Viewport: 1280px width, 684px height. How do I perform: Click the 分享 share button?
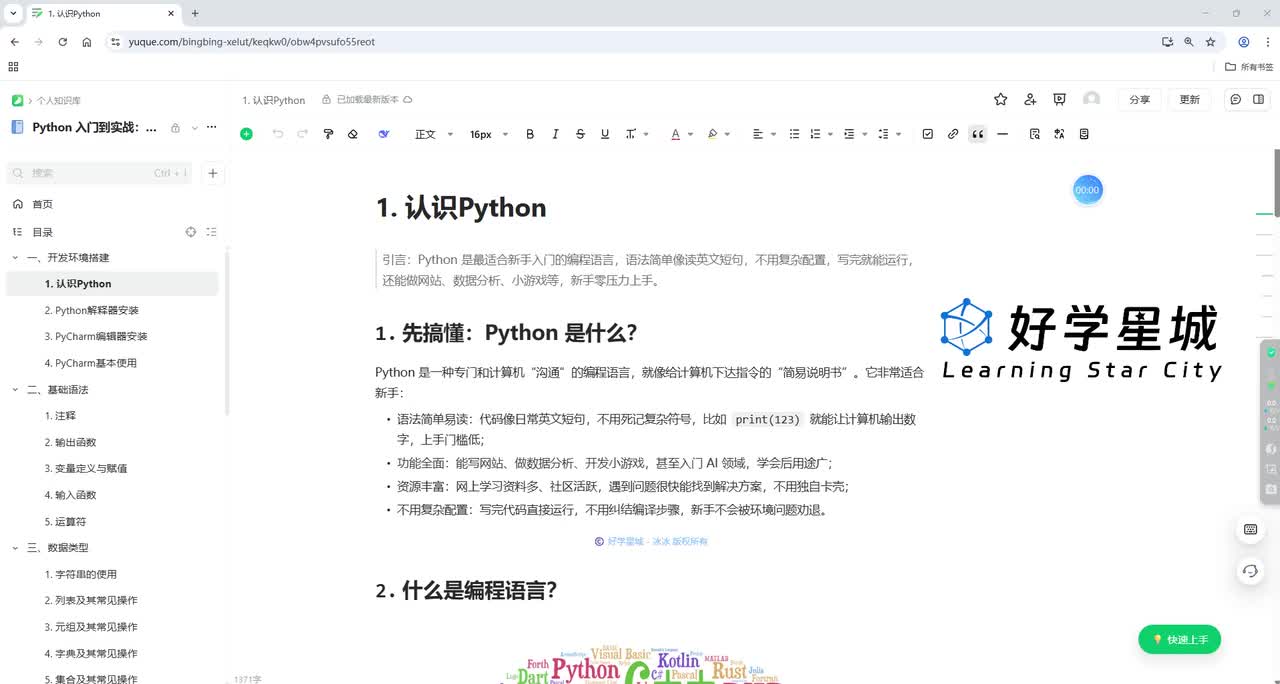1139,99
